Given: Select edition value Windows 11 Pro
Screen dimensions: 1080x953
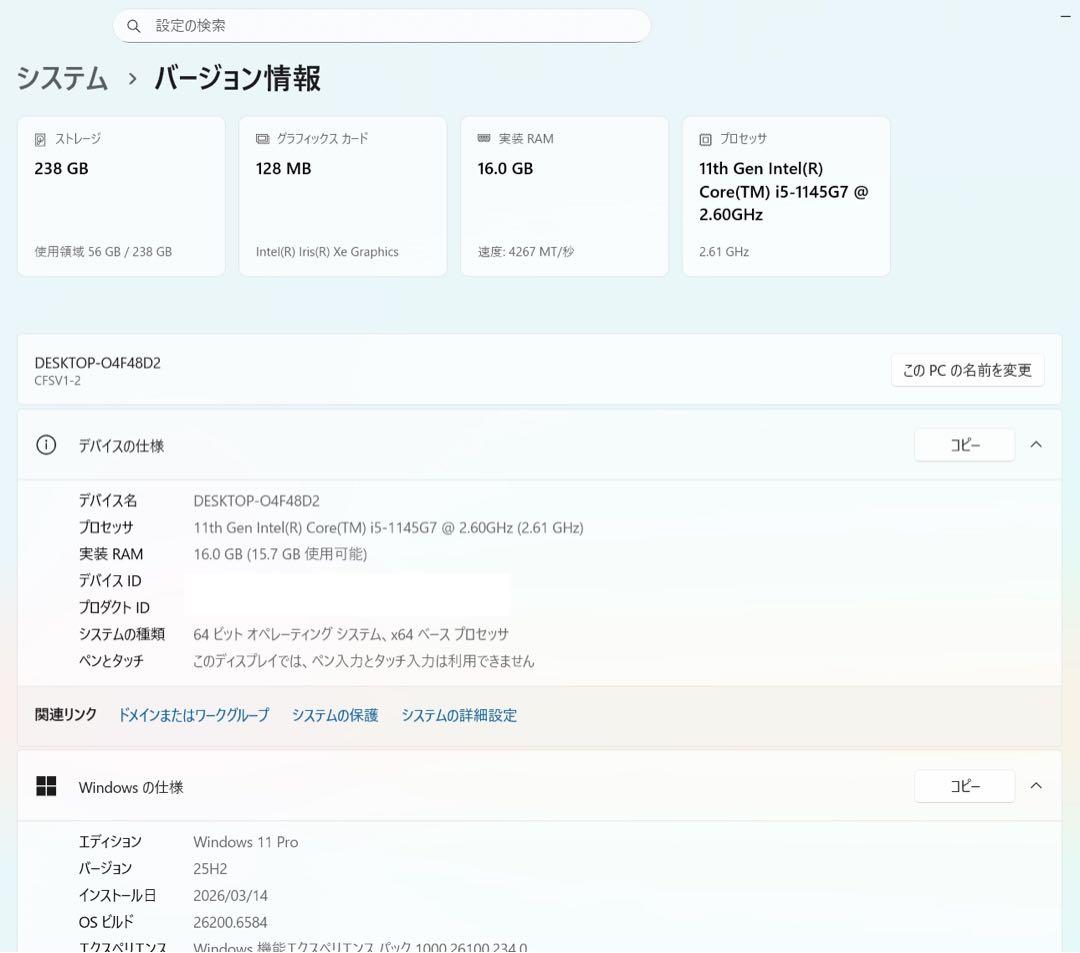Looking at the screenshot, I should click(246, 842).
